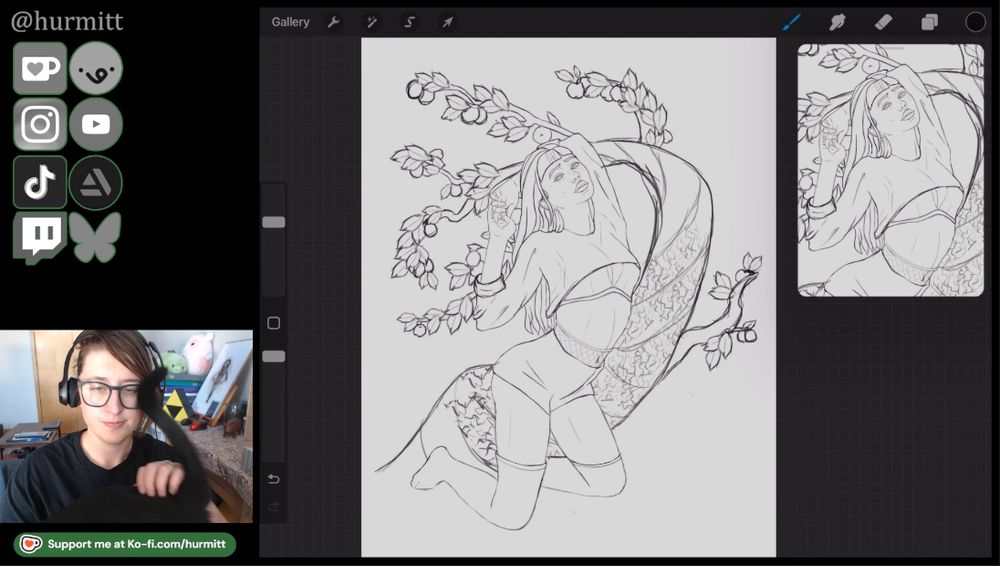
Task: Tap the undo arrow on sidebar
Action: point(274,479)
